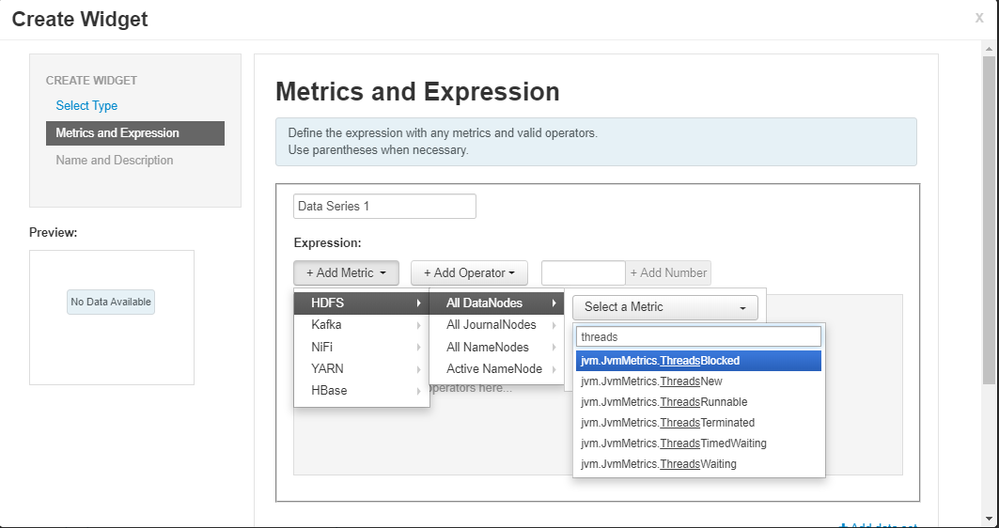
Task: Pick jvm.JvmMetrics.ThreadsRunnable metric
Action: 698,402
